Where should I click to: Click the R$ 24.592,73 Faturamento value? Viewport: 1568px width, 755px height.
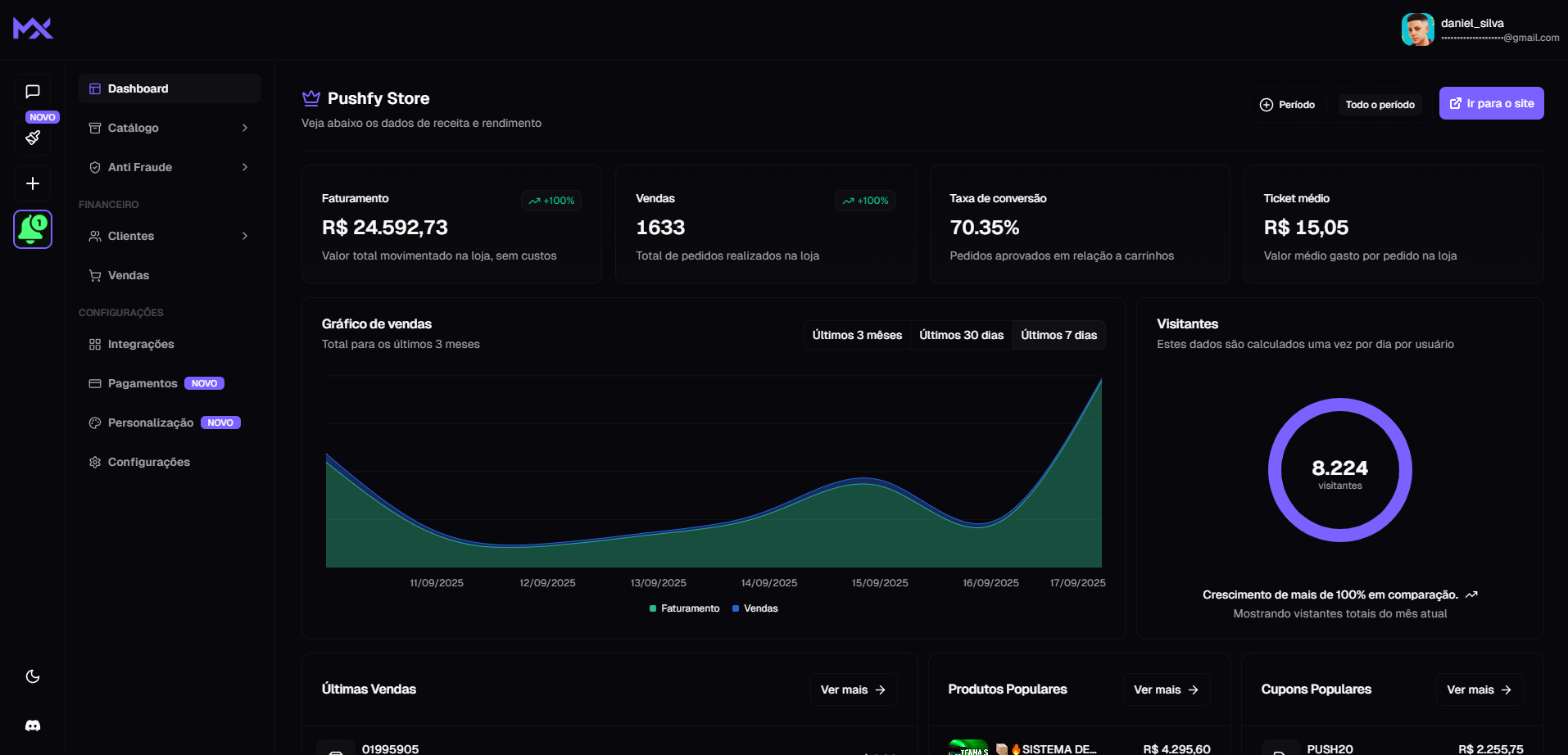click(x=385, y=228)
